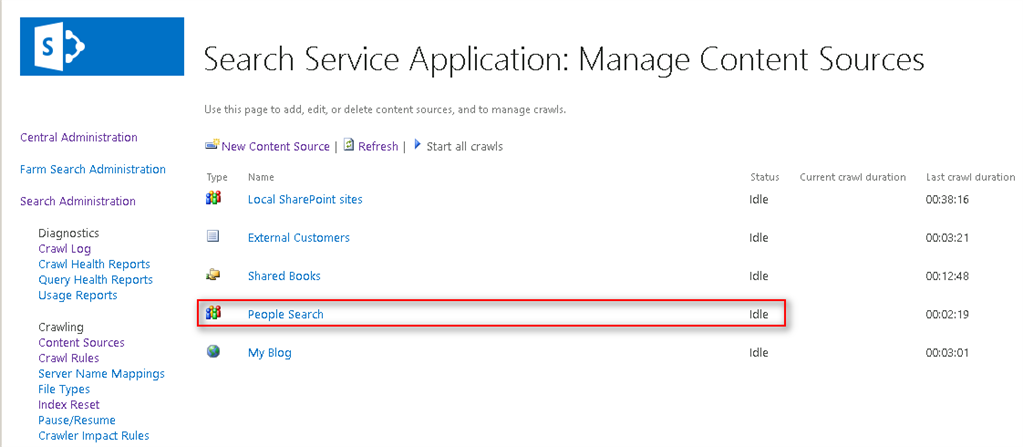This screenshot has width=1023, height=447.
Task: Go to Central Administration
Action: pos(79,137)
